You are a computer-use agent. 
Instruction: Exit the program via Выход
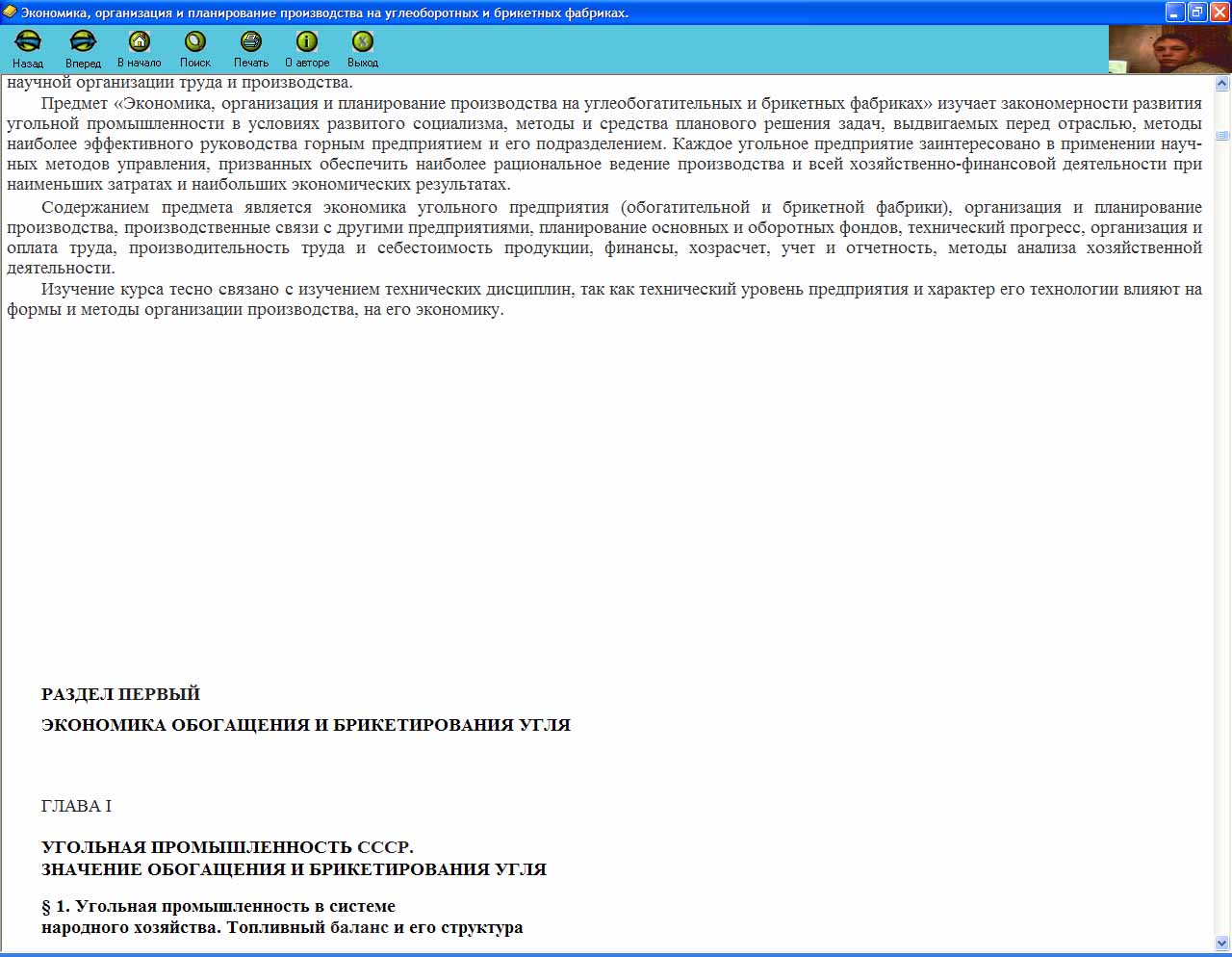pos(363,49)
